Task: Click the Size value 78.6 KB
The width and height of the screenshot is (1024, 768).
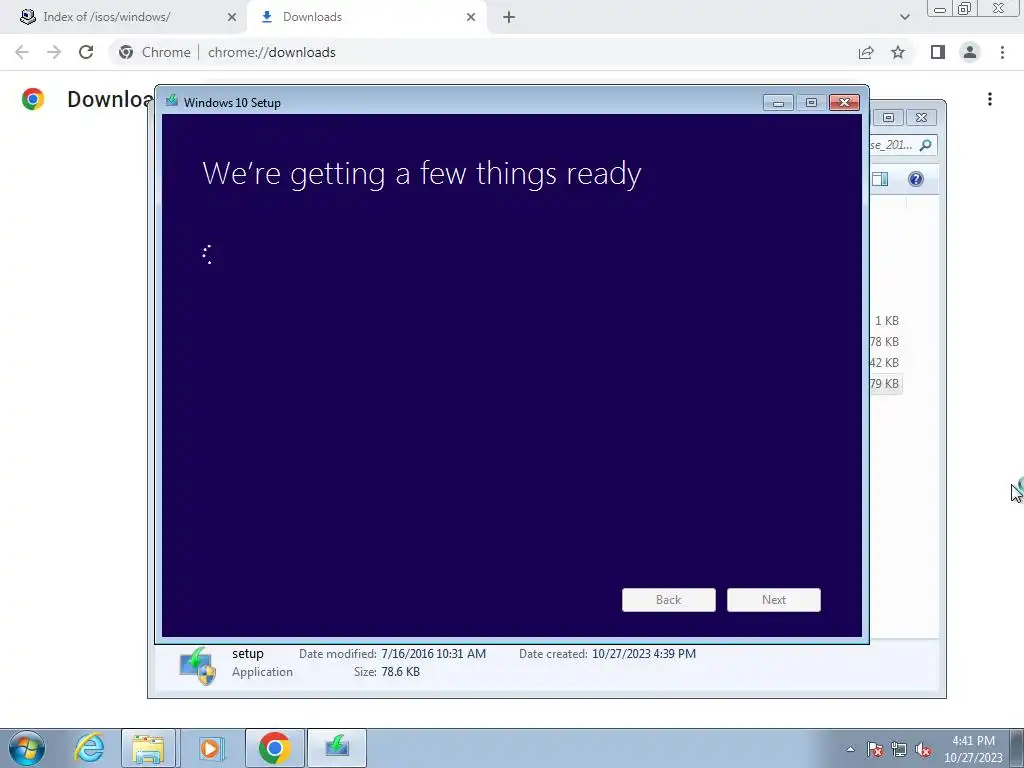Action: coord(400,672)
